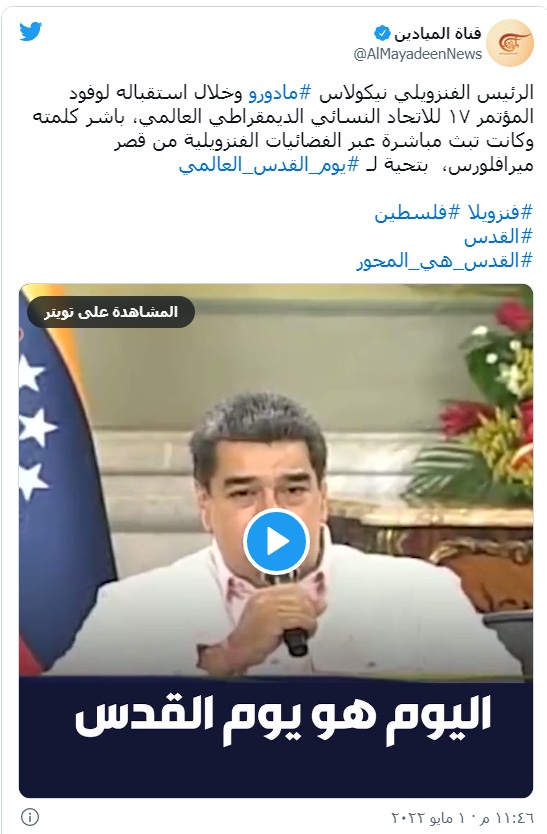Open the Al Mayadeen profile avatar
The width and height of the screenshot is (547, 834).
click(510, 43)
